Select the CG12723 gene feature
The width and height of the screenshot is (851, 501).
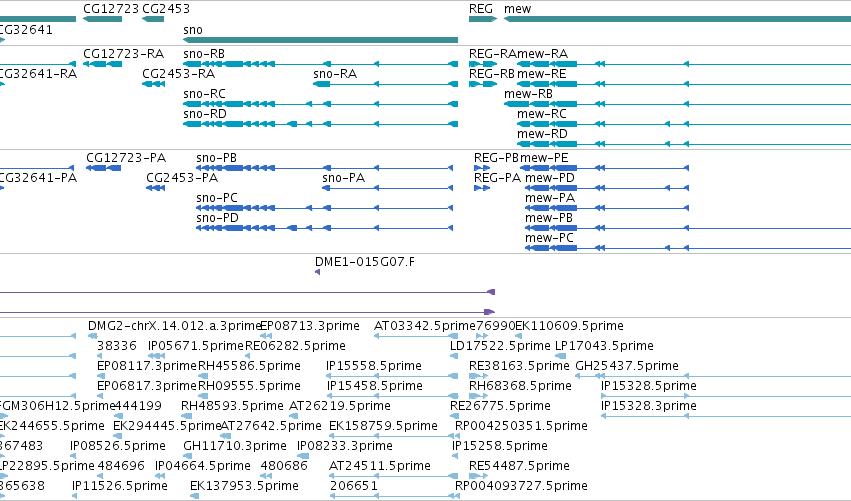[102, 19]
